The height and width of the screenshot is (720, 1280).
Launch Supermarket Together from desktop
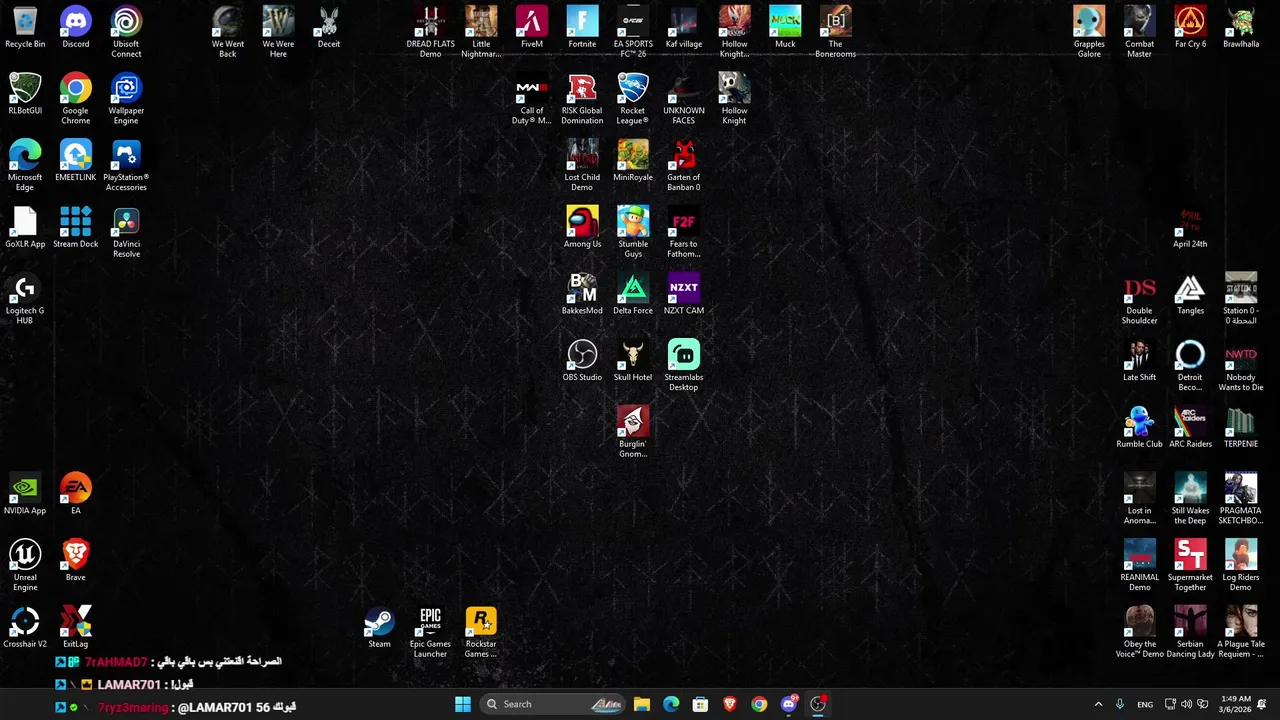(1190, 566)
